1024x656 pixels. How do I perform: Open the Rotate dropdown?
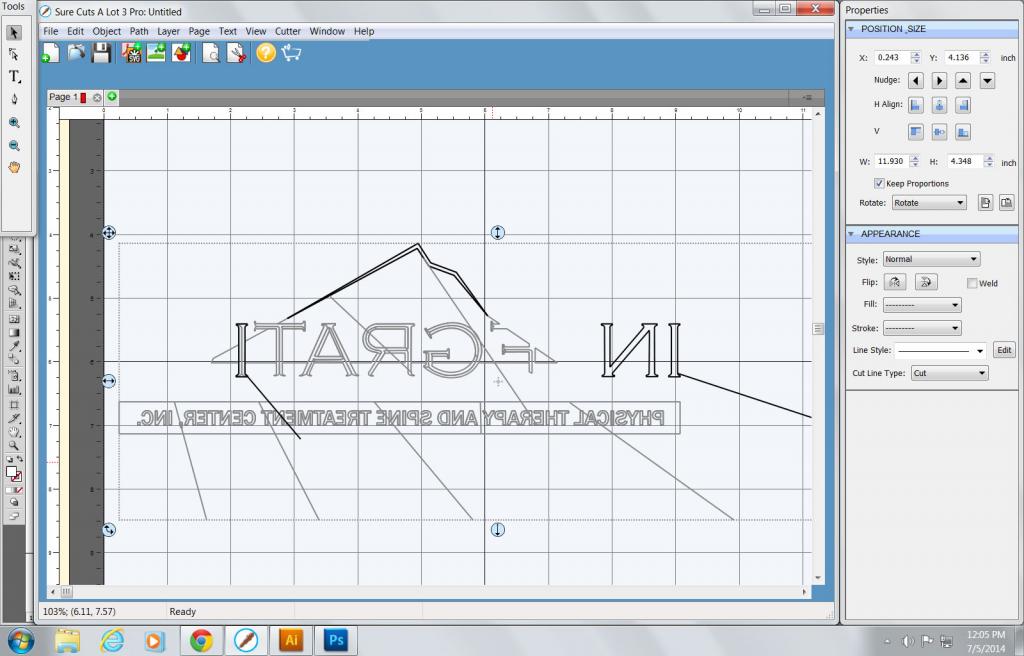click(x=929, y=203)
